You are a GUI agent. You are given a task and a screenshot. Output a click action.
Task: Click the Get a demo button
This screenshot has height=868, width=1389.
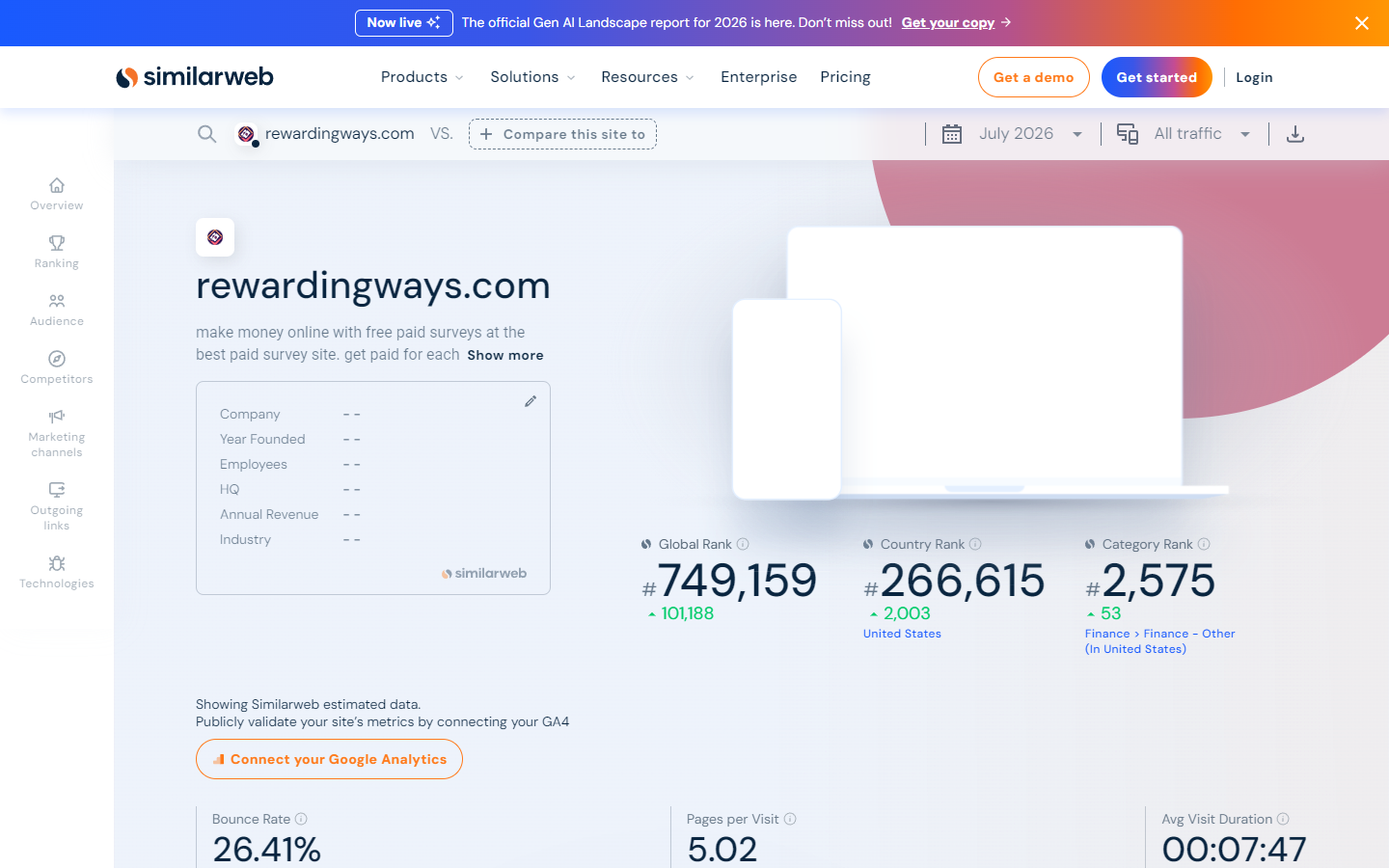pos(1034,77)
